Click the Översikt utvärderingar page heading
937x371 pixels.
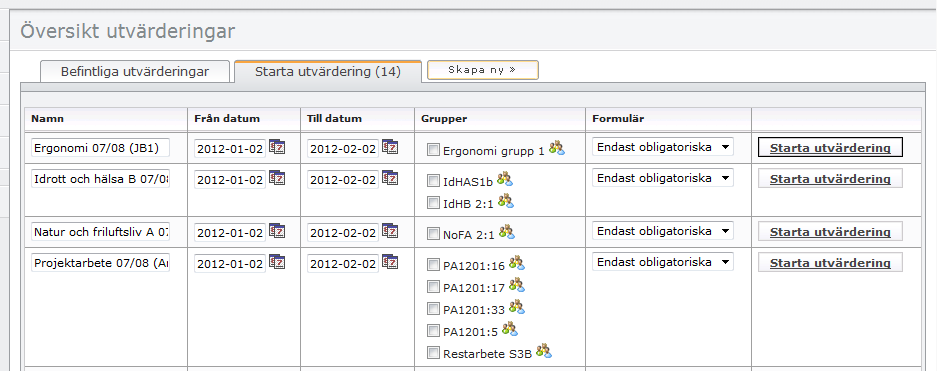(x=128, y=32)
